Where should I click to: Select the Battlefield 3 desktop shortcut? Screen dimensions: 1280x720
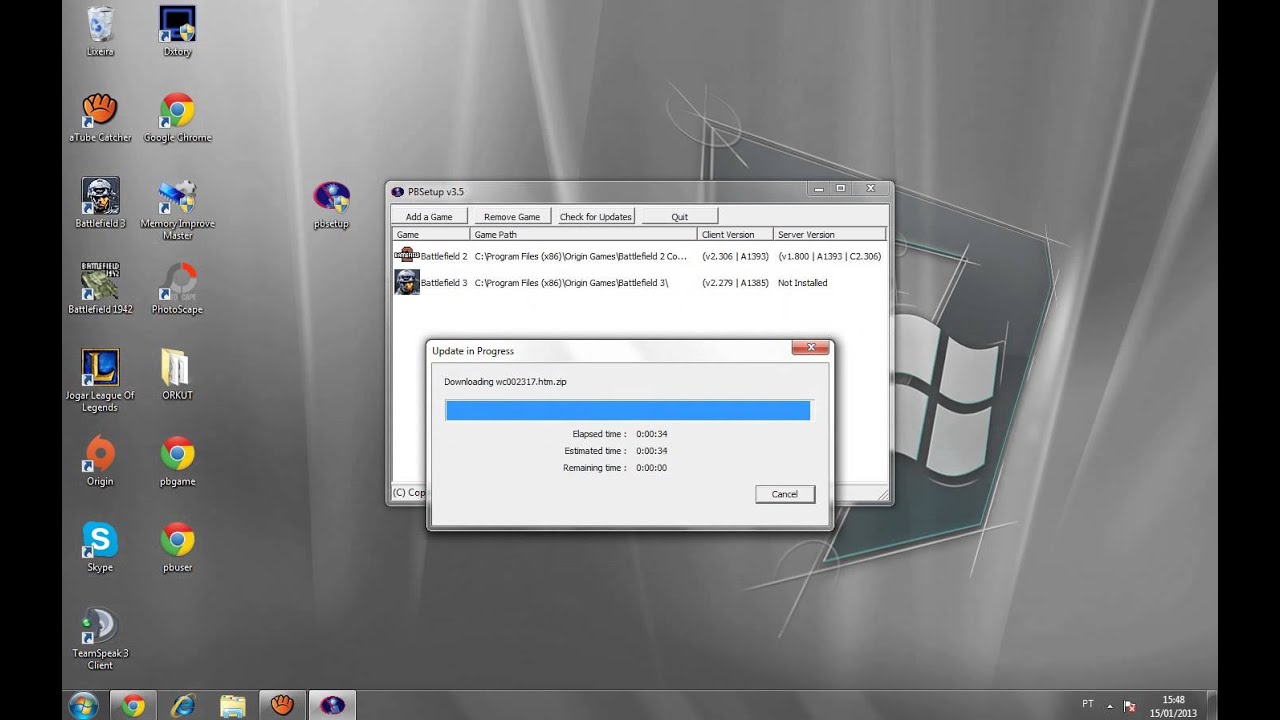[100, 203]
